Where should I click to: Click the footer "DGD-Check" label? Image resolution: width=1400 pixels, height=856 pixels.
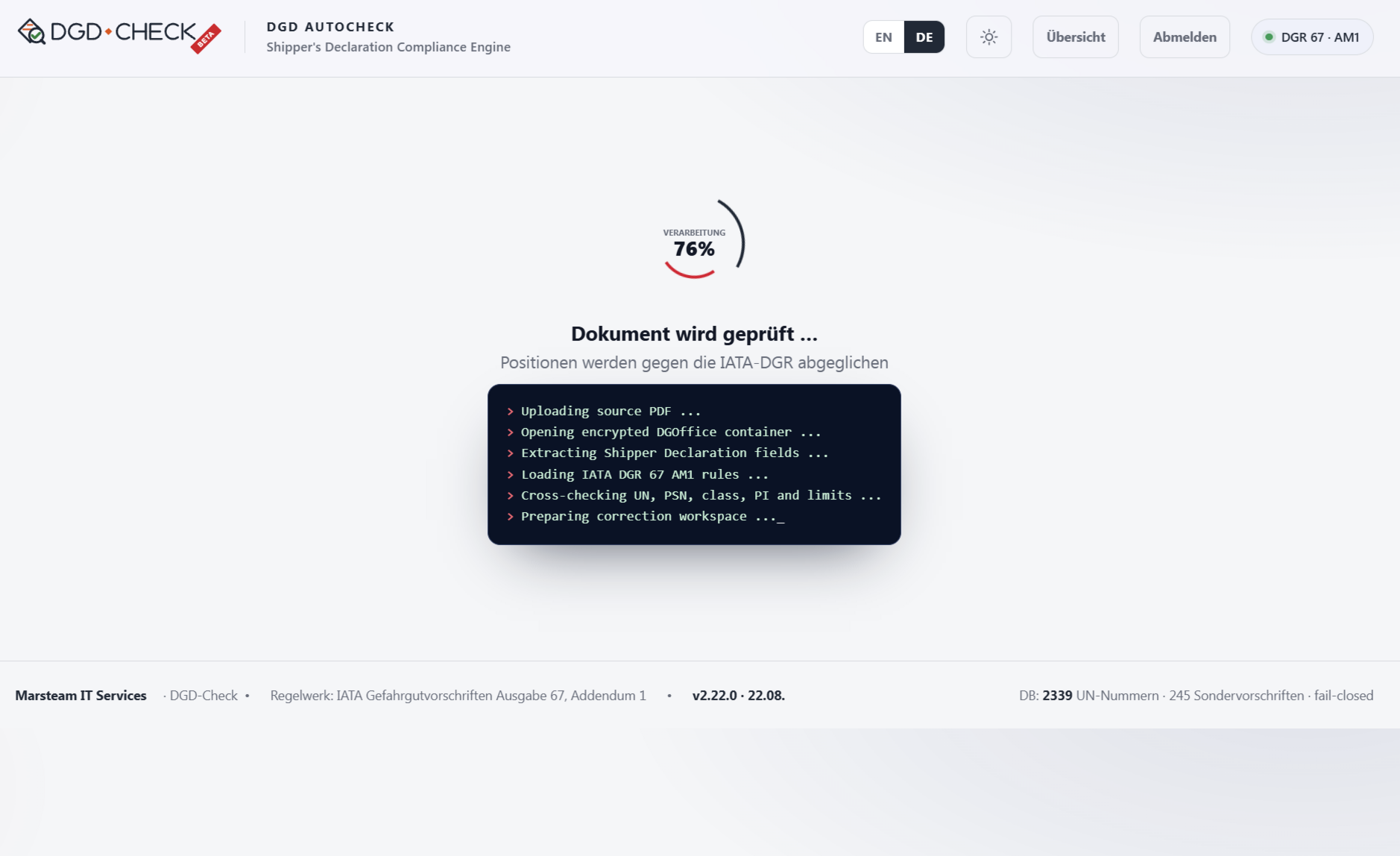tap(204, 696)
